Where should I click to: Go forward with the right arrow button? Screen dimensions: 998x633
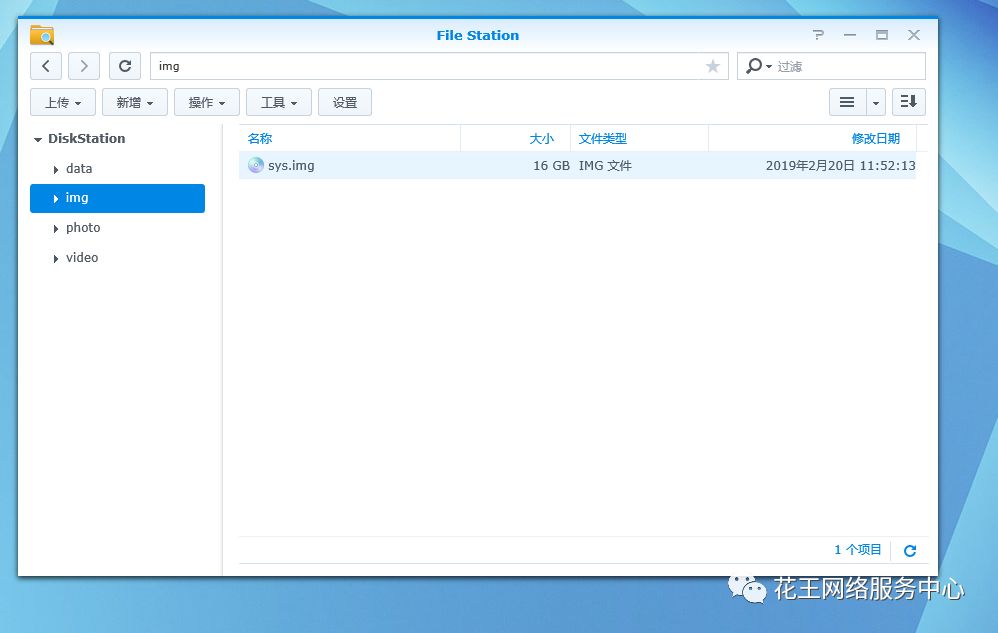coord(84,66)
